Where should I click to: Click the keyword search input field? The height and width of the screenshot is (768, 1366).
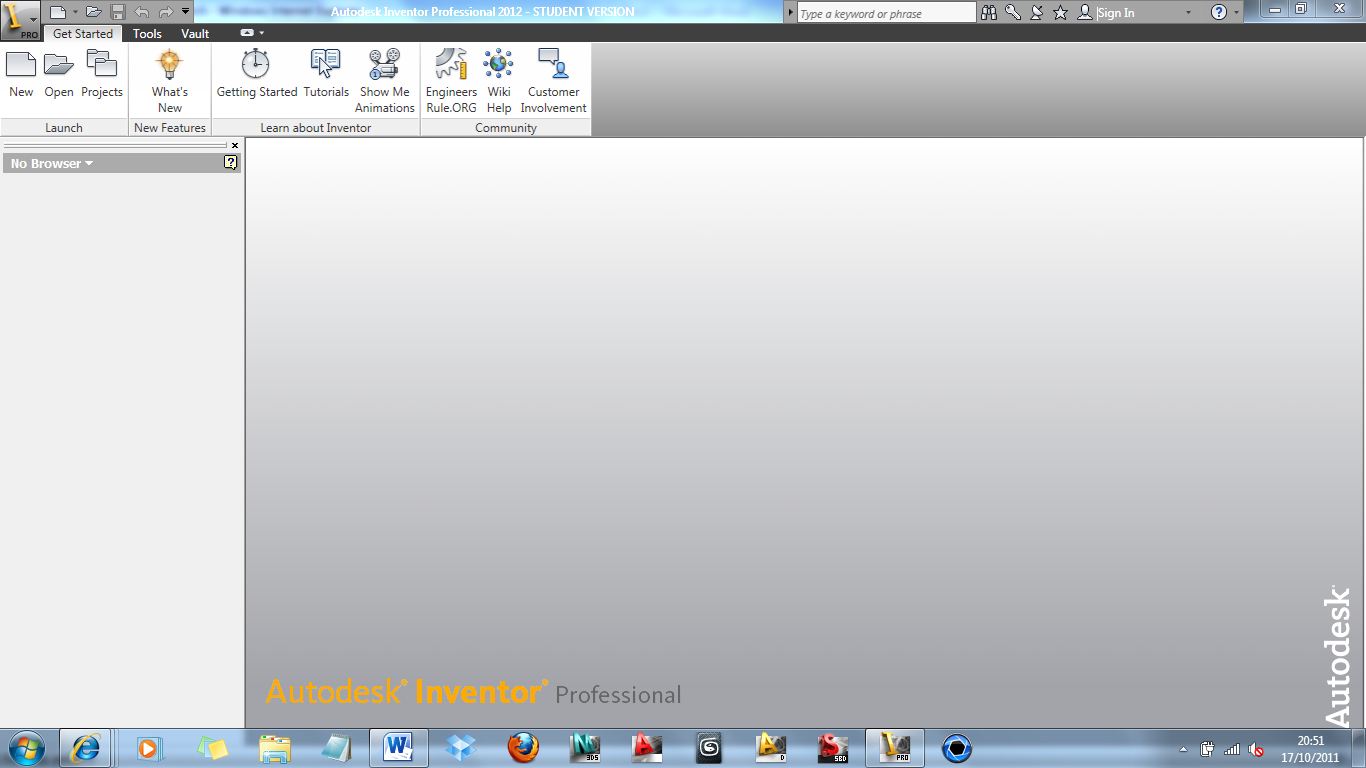click(x=886, y=13)
